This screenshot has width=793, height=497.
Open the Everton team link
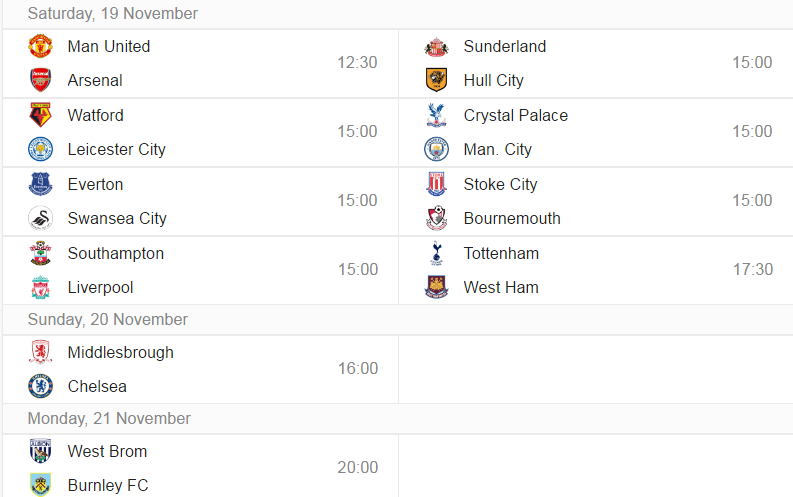point(96,184)
